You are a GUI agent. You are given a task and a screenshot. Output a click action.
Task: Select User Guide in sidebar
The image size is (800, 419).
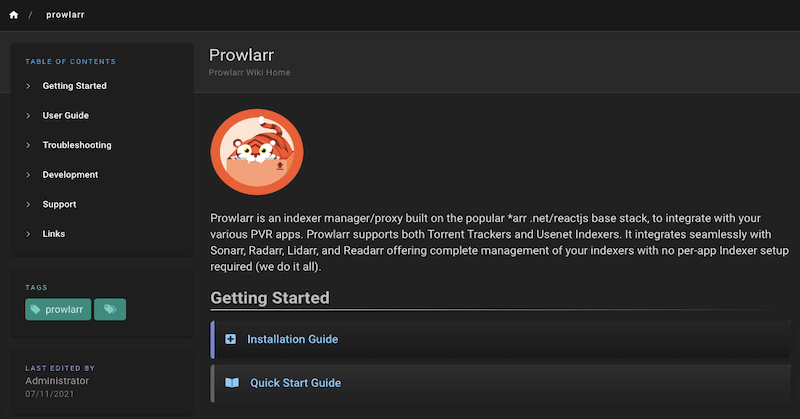pyautogui.click(x=66, y=116)
